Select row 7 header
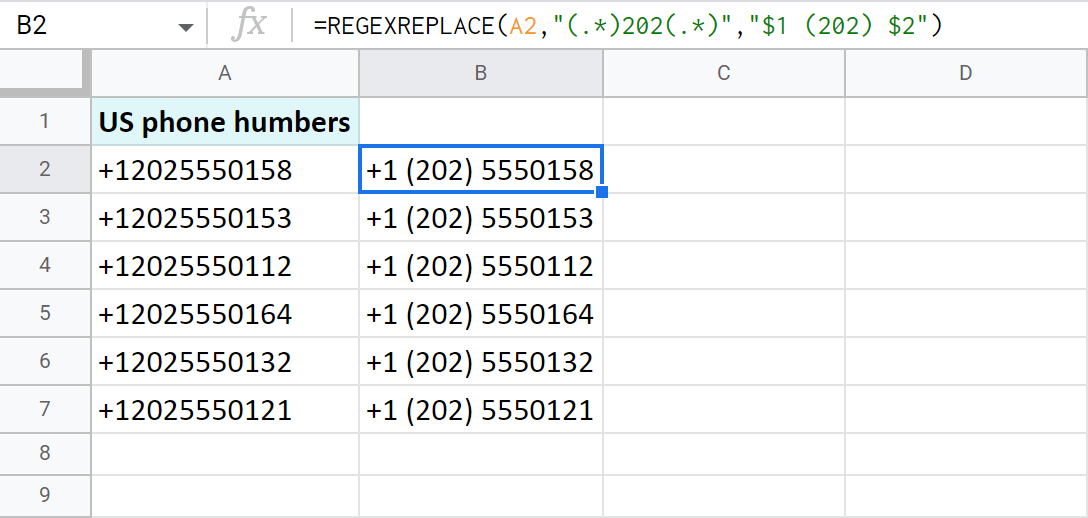 click(45, 409)
